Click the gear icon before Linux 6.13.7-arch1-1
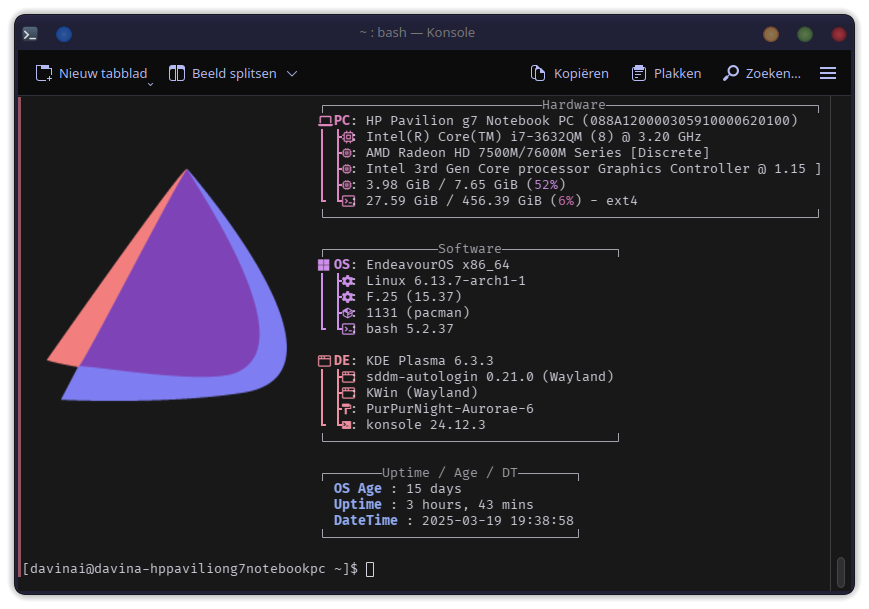This screenshot has height=609, width=869. click(348, 281)
